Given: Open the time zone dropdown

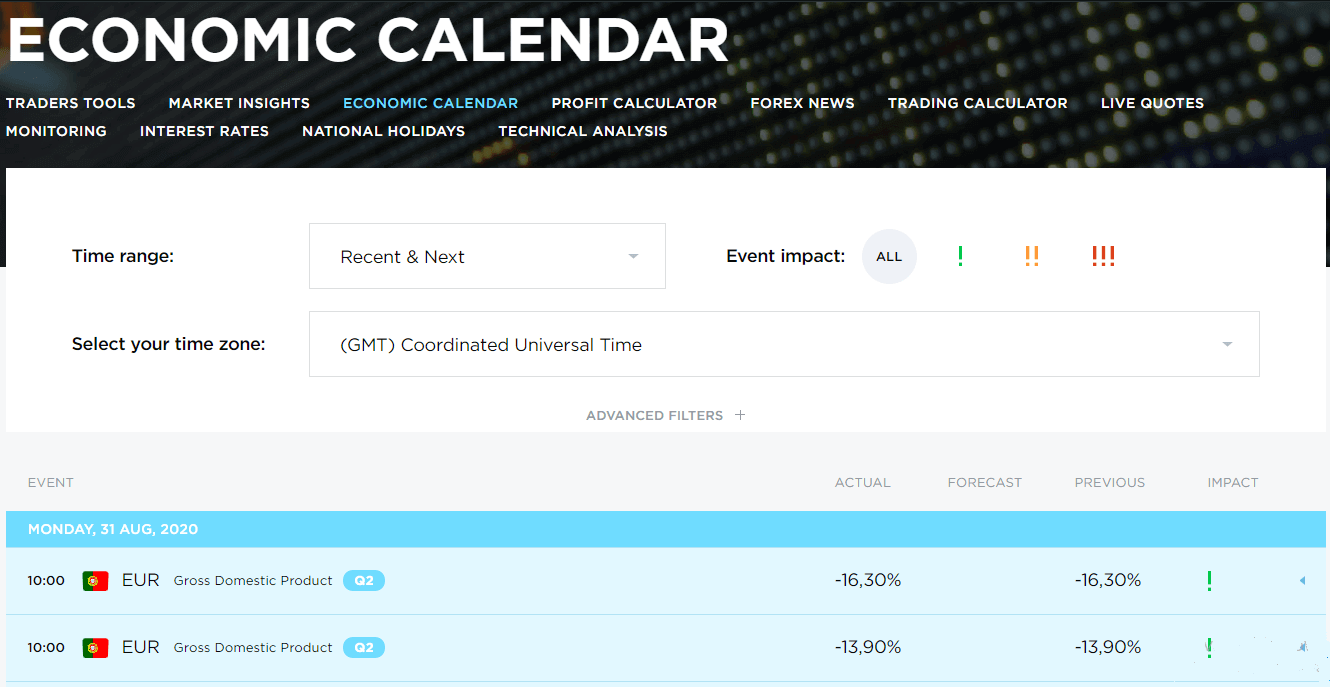Looking at the screenshot, I should tap(784, 344).
